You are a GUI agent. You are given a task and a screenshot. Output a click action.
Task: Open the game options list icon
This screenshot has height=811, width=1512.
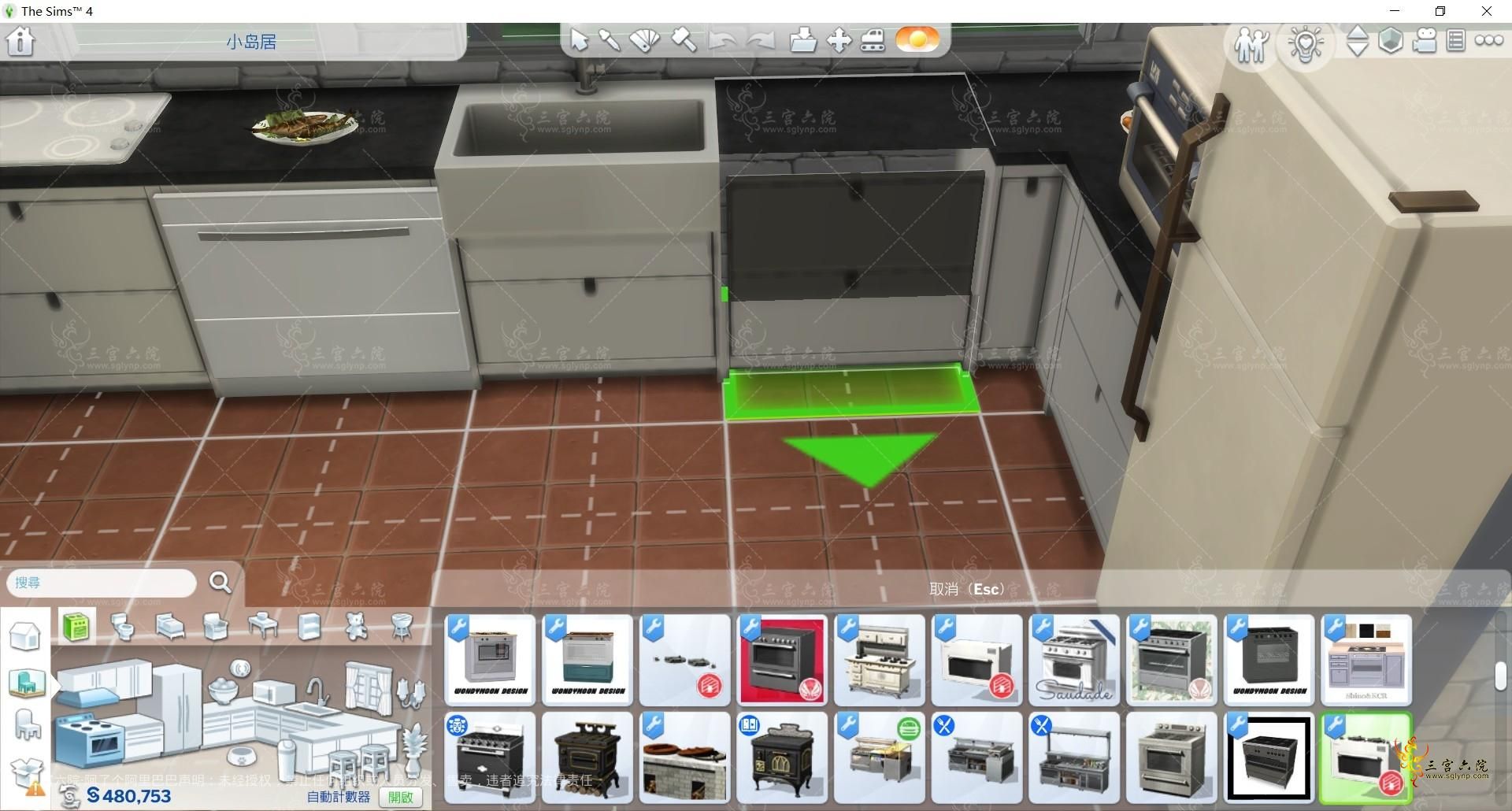1456,40
